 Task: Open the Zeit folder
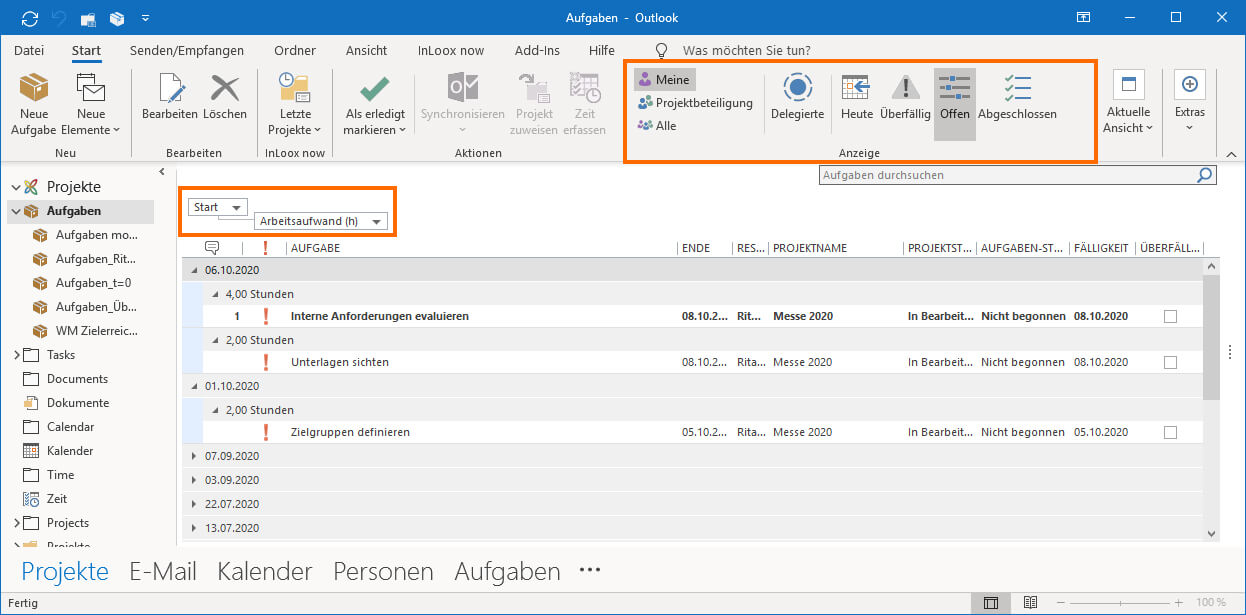(57, 499)
